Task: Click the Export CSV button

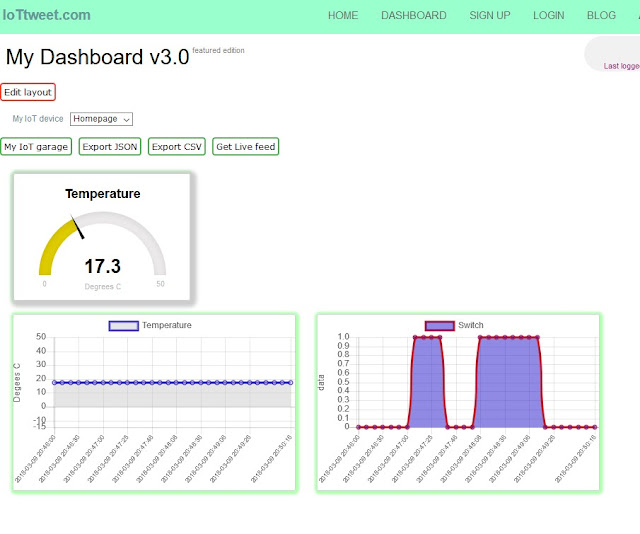Action: pyautogui.click(x=177, y=147)
